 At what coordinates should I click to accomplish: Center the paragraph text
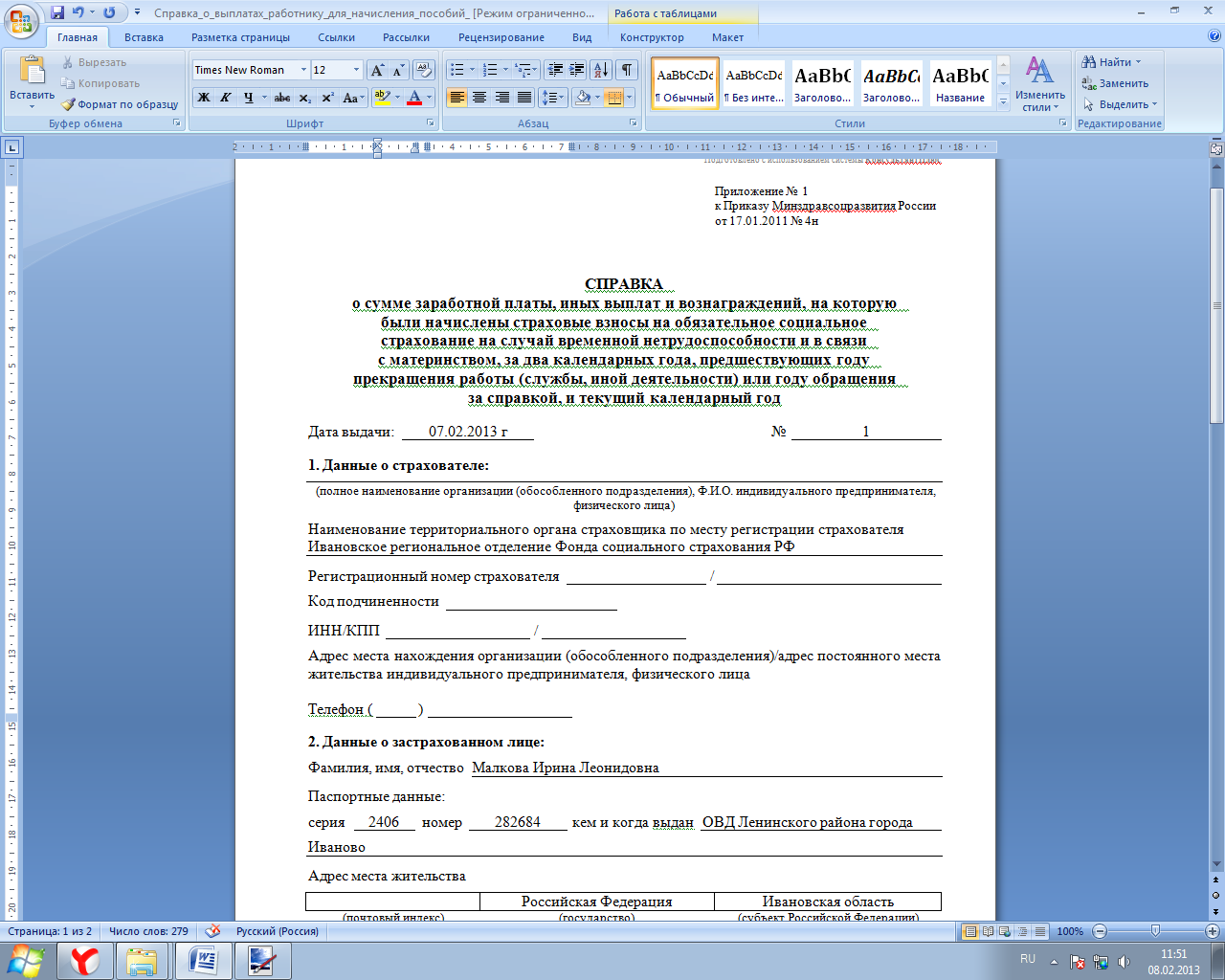(479, 98)
